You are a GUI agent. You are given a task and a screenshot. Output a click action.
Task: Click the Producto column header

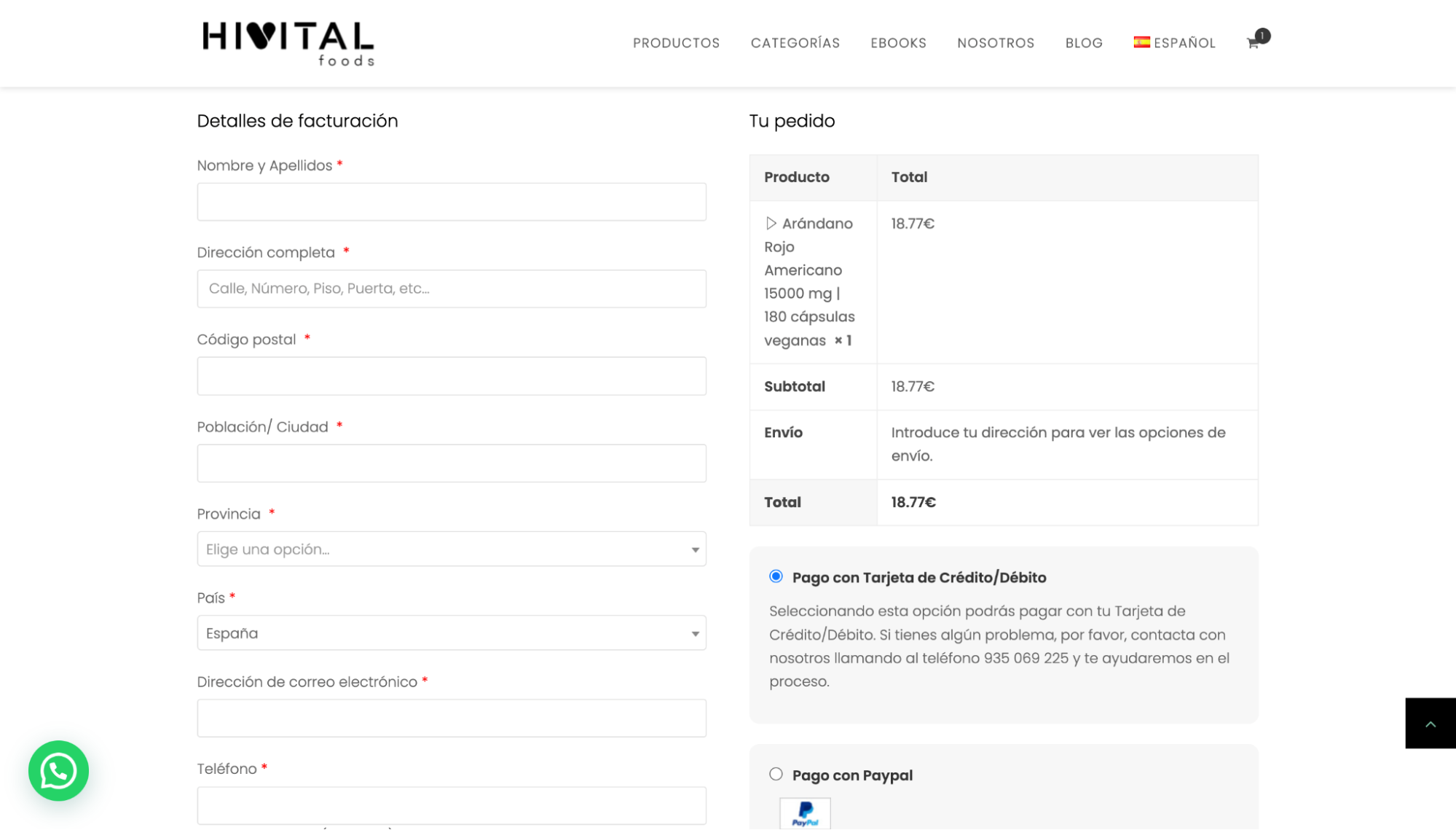click(797, 177)
